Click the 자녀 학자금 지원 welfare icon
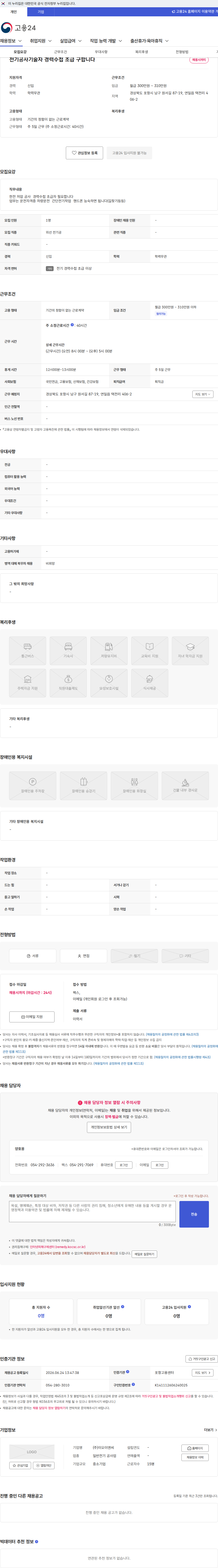The height and width of the screenshot is (1568, 218). [x=190, y=650]
